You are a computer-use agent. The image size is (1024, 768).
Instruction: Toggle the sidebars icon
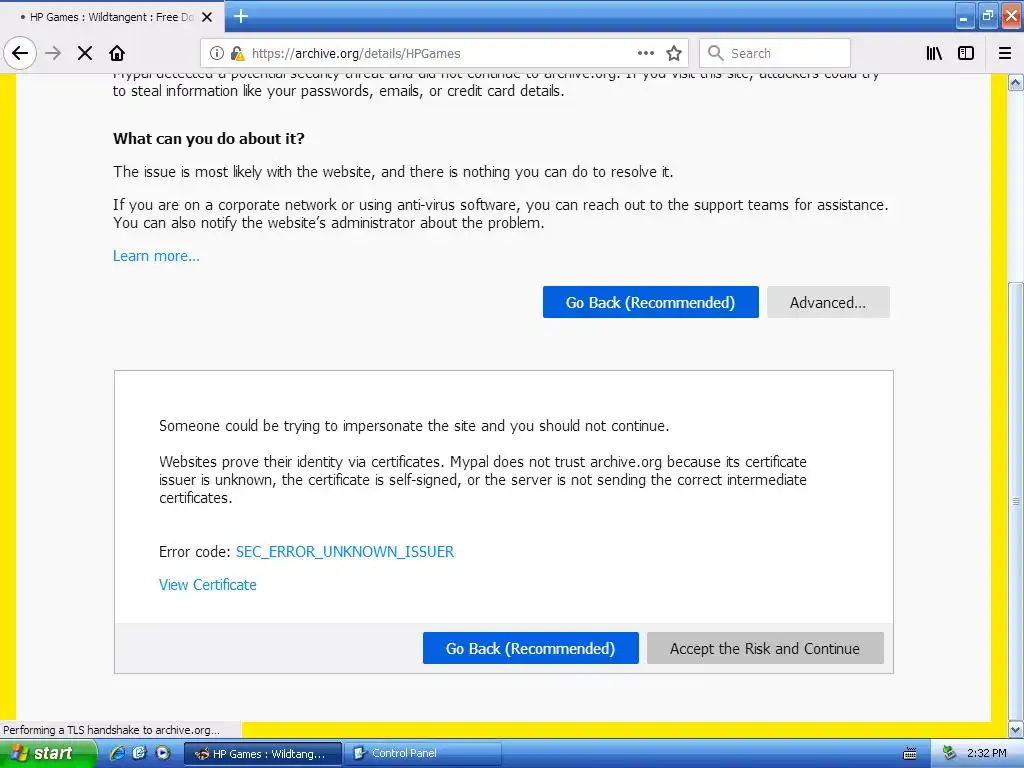pos(966,54)
